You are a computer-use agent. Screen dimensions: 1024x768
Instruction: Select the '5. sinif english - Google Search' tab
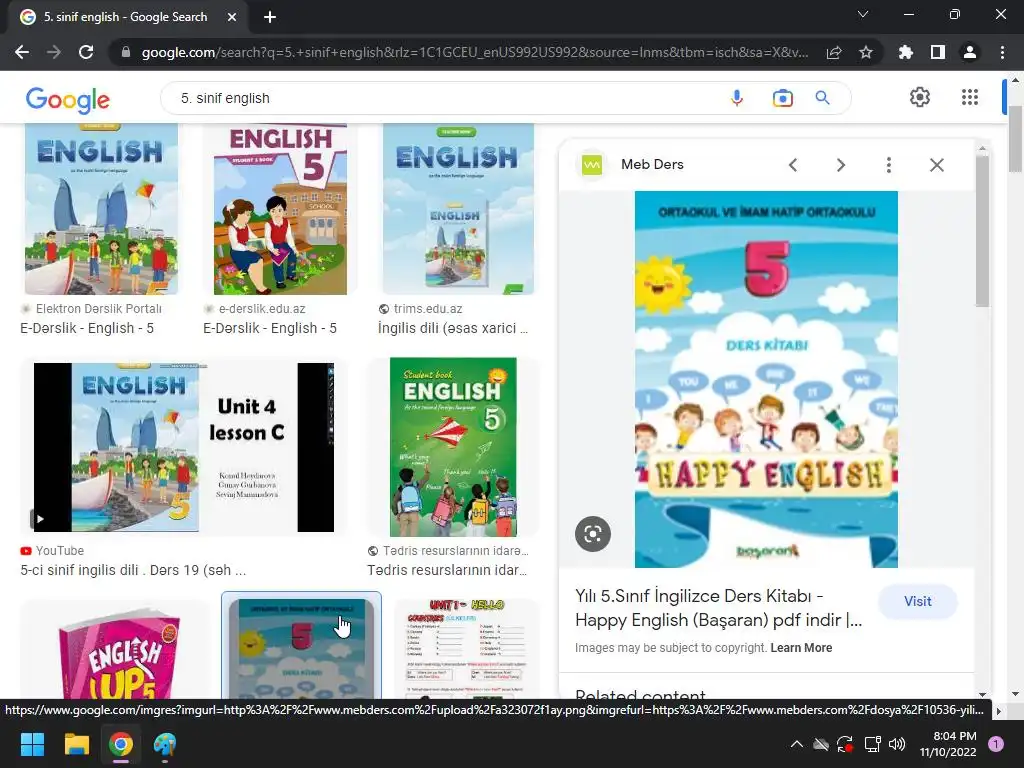(125, 17)
